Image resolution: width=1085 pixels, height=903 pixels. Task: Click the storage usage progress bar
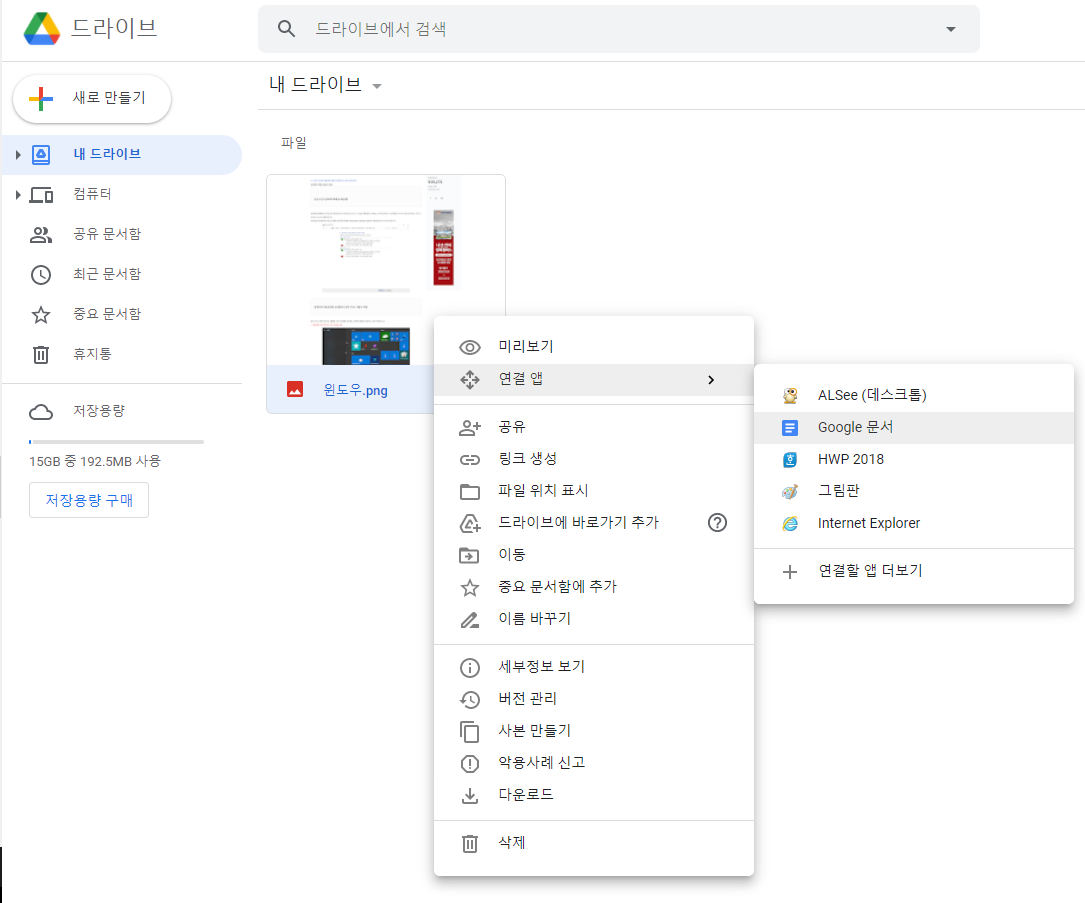pos(116,441)
